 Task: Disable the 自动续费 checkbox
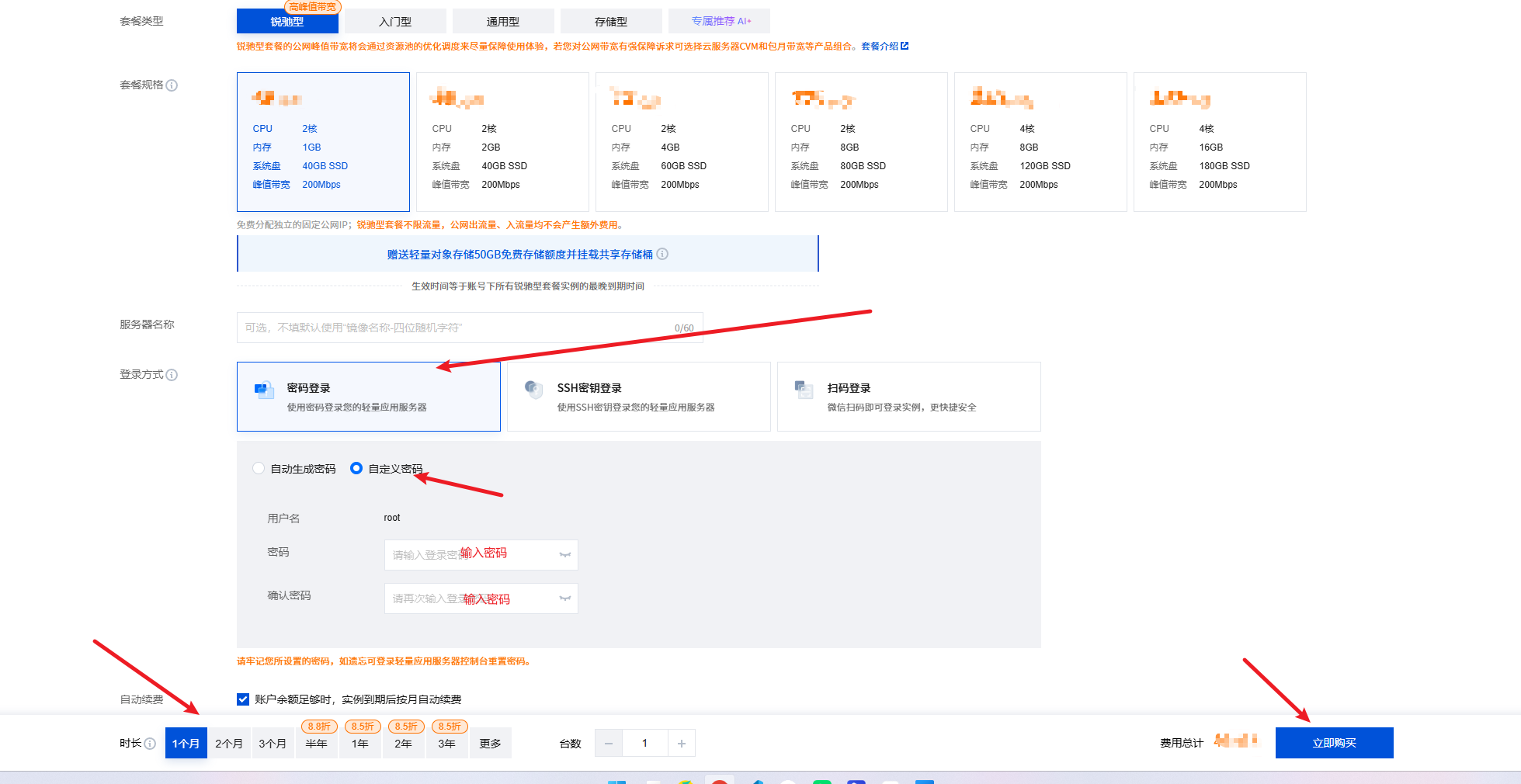coord(243,699)
